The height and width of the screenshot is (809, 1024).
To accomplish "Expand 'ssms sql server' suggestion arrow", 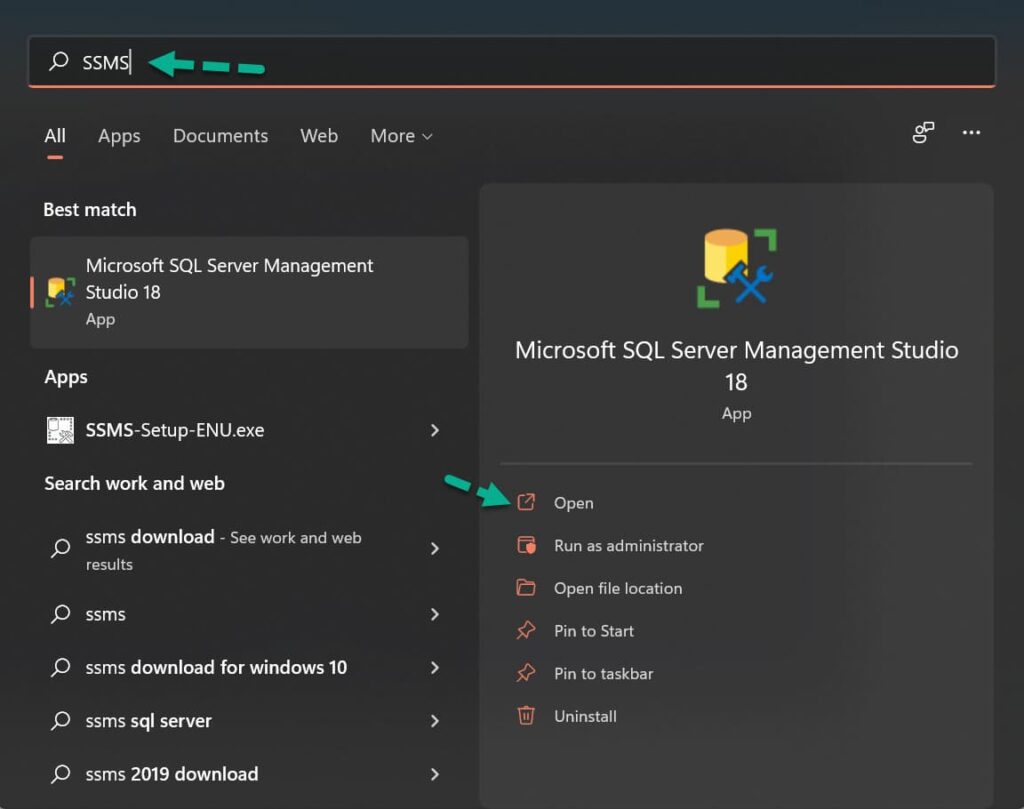I will pos(435,721).
